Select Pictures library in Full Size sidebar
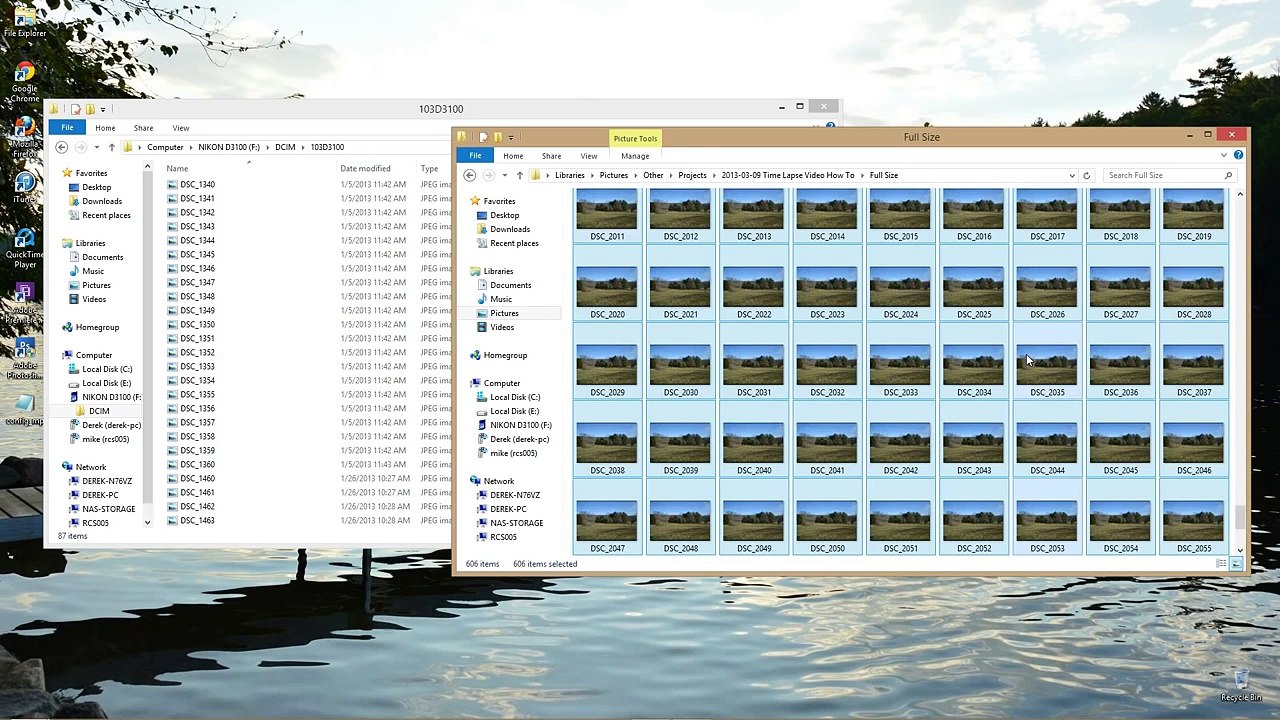The image size is (1280, 720). coord(504,313)
